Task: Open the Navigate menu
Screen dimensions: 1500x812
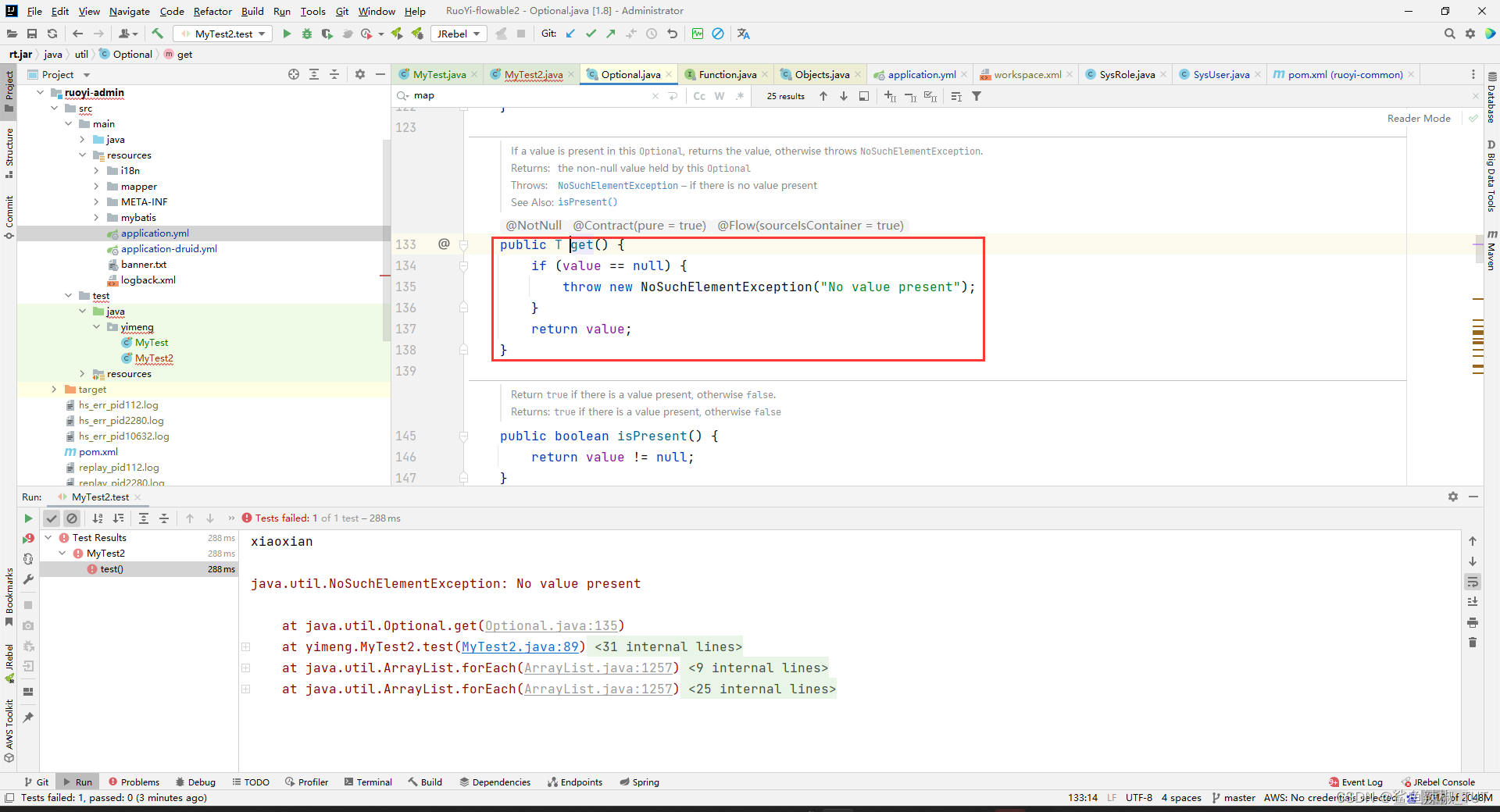Action: pos(129,11)
